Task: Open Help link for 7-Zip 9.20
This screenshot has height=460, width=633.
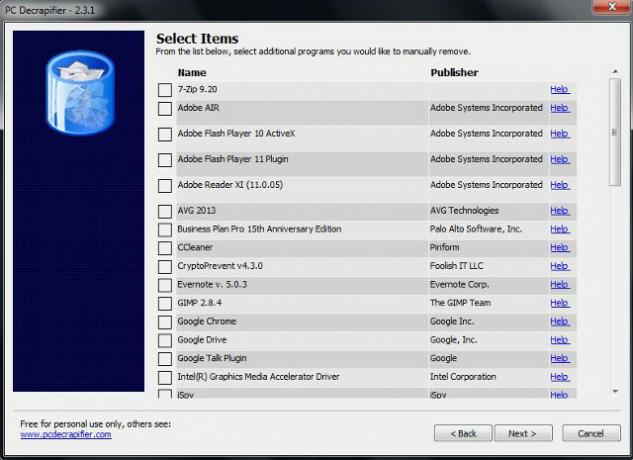Action: [560, 89]
